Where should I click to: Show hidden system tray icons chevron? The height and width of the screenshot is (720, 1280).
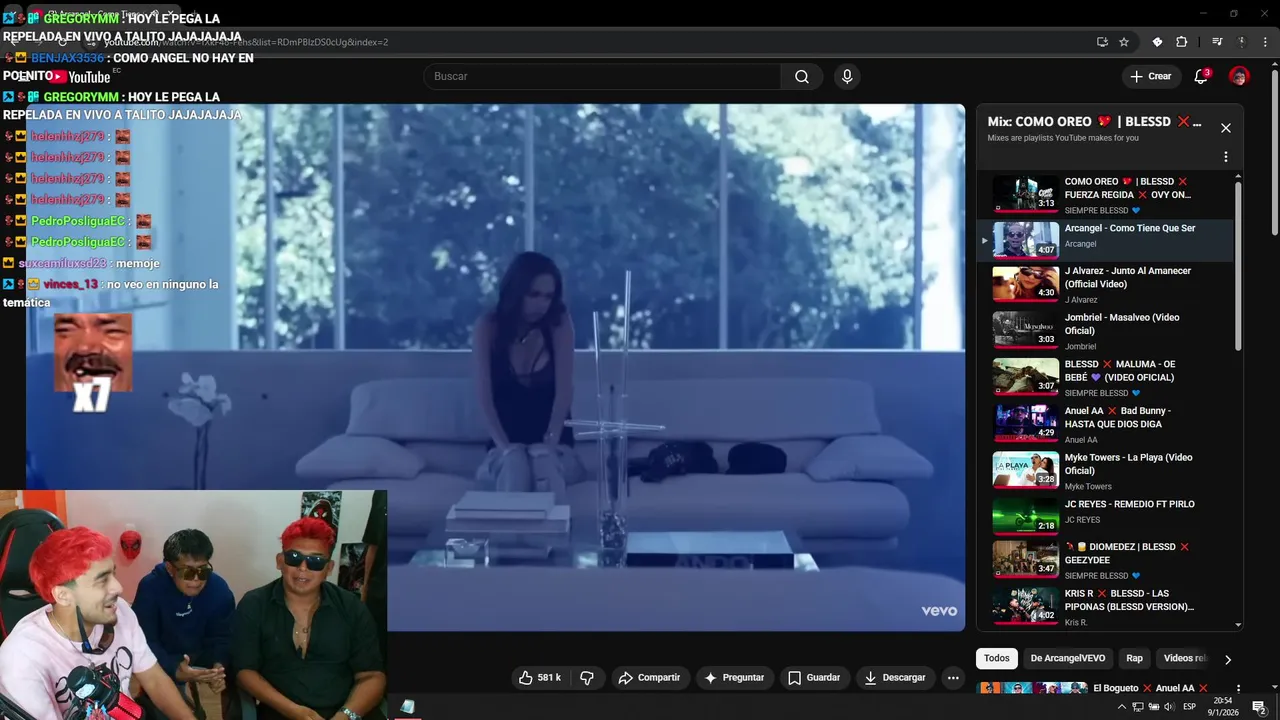(x=1121, y=707)
